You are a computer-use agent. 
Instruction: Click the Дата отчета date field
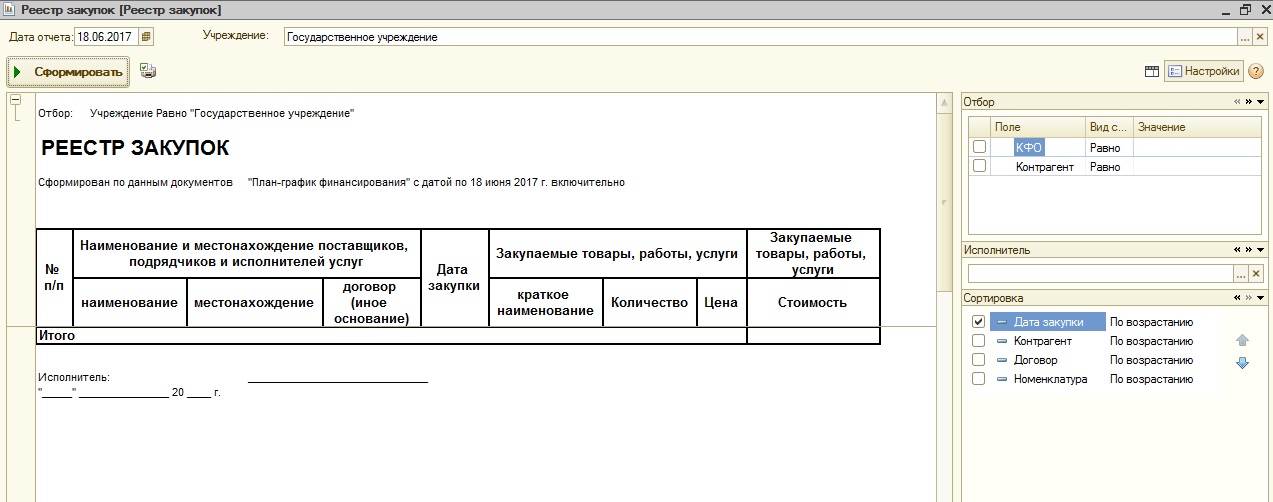[106, 37]
